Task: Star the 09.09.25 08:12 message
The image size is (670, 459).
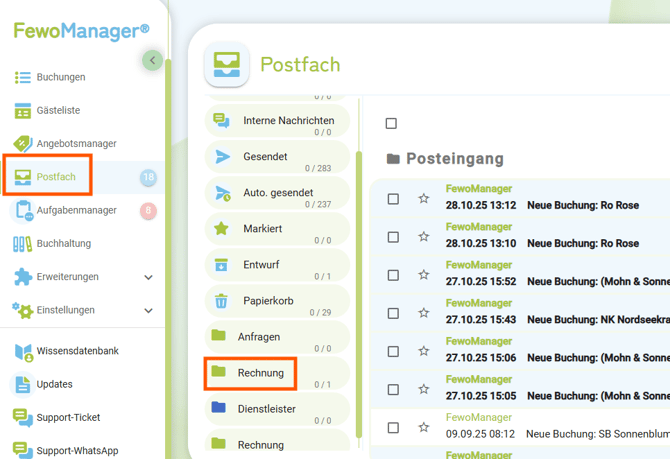Action: pos(423,427)
